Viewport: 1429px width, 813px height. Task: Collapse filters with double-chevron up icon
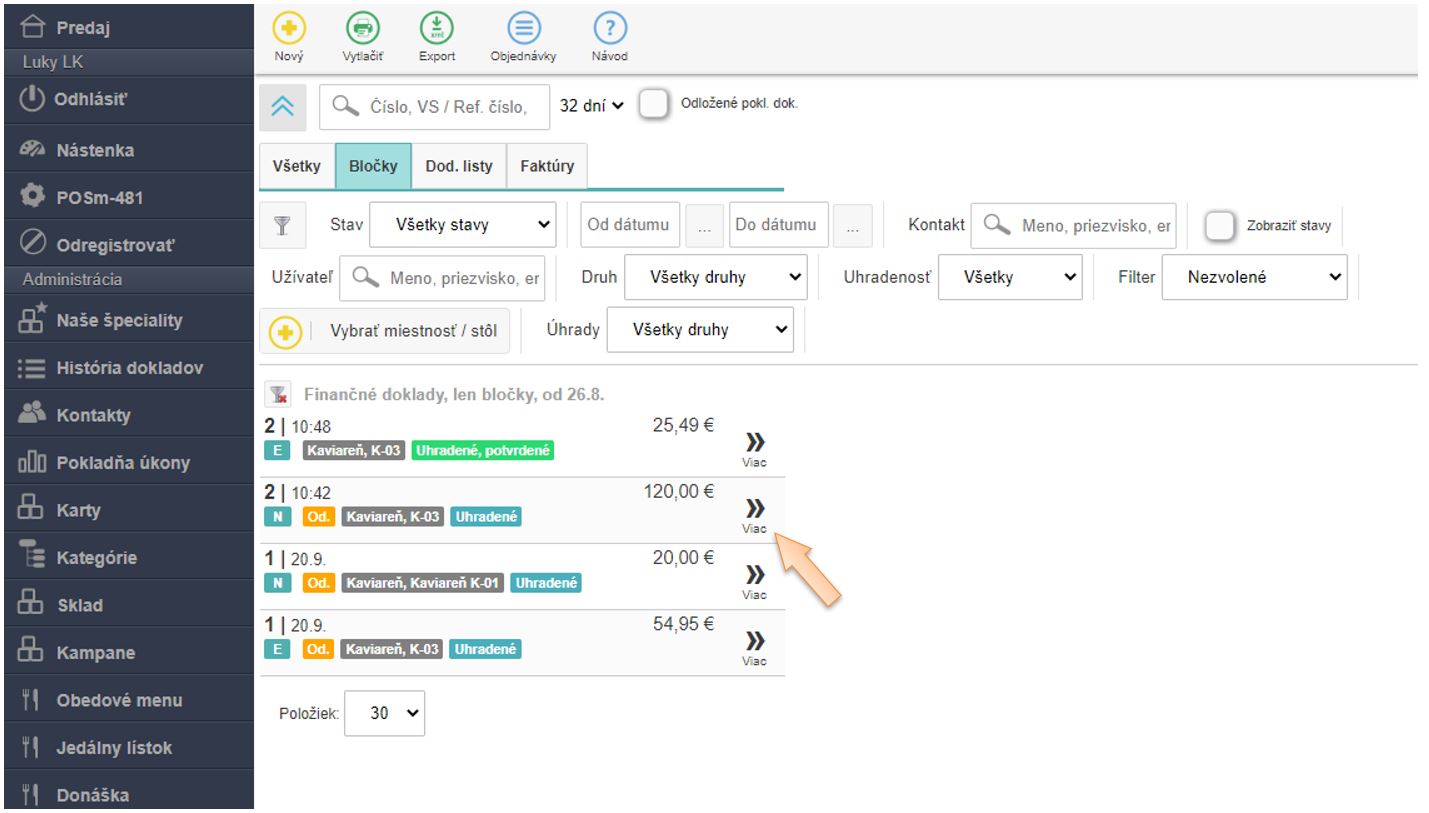[283, 107]
